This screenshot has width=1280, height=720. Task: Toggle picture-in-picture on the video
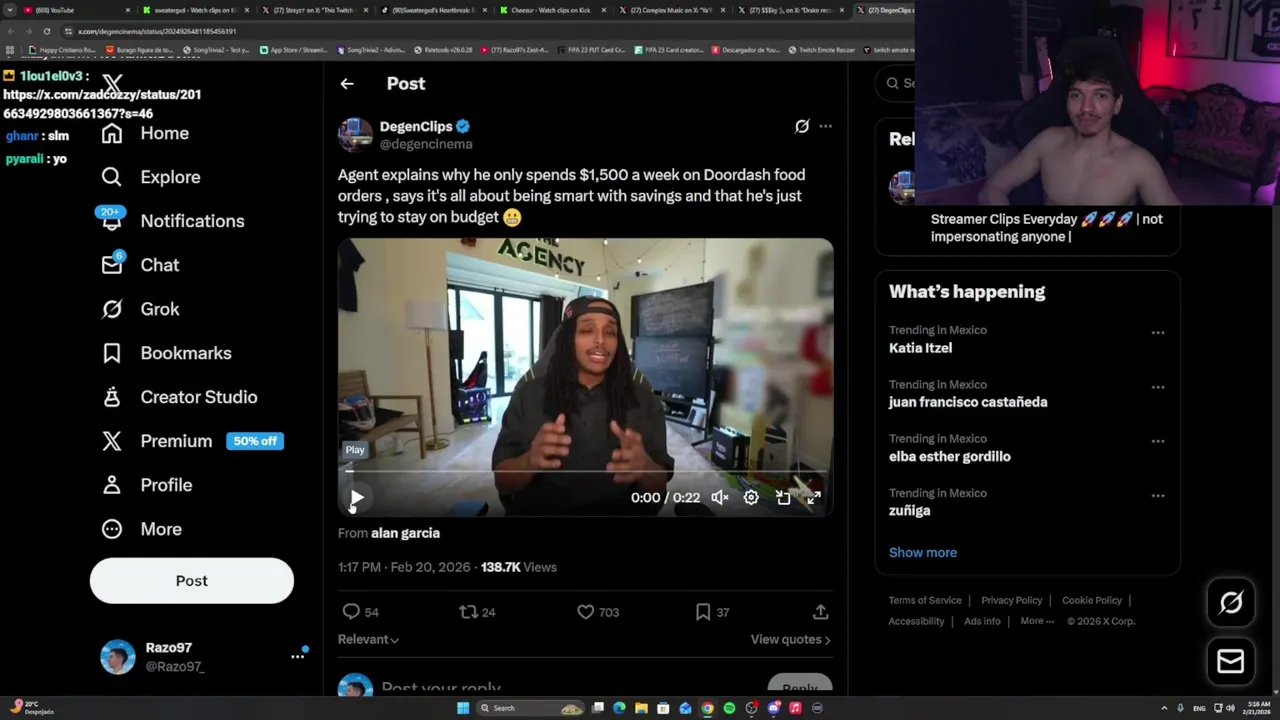(783, 497)
